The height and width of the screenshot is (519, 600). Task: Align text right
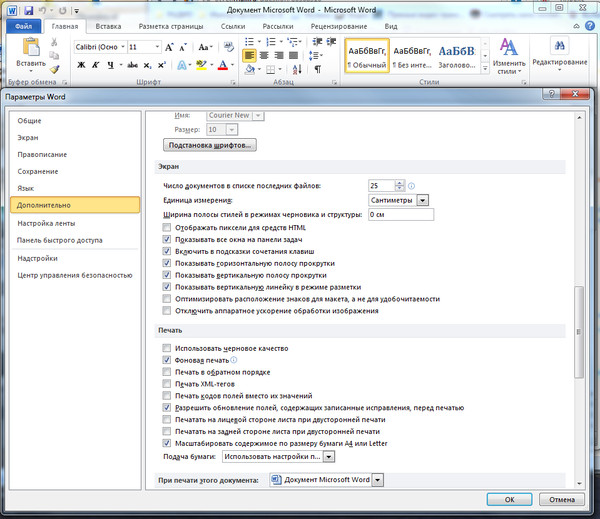[279, 55]
